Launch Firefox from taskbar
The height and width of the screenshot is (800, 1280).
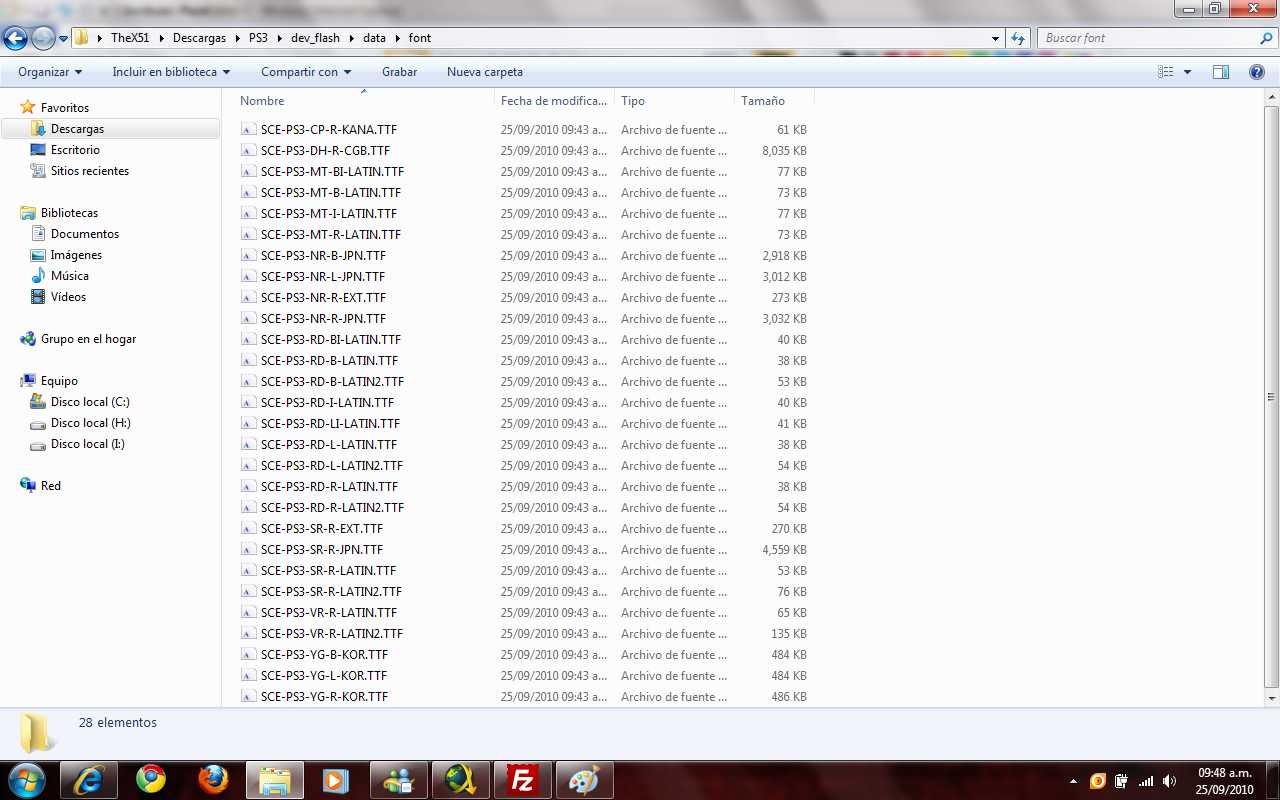pyautogui.click(x=213, y=780)
